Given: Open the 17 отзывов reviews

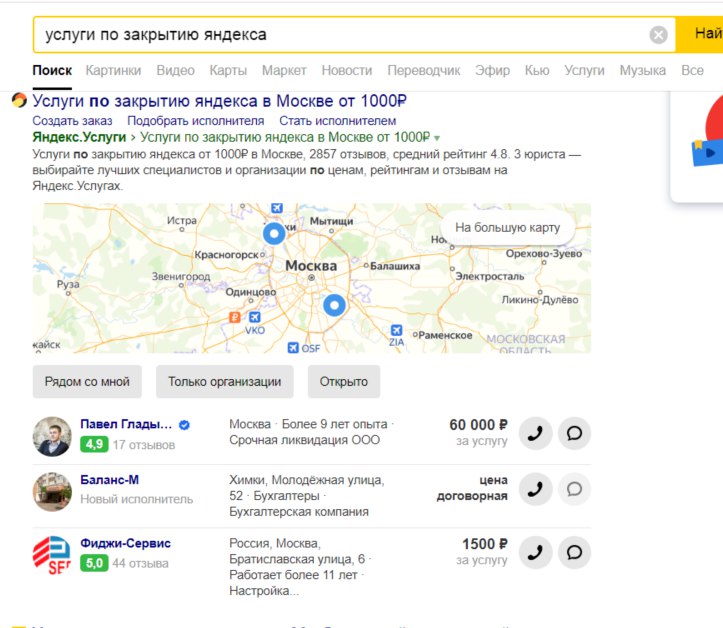Looking at the screenshot, I should (144, 445).
